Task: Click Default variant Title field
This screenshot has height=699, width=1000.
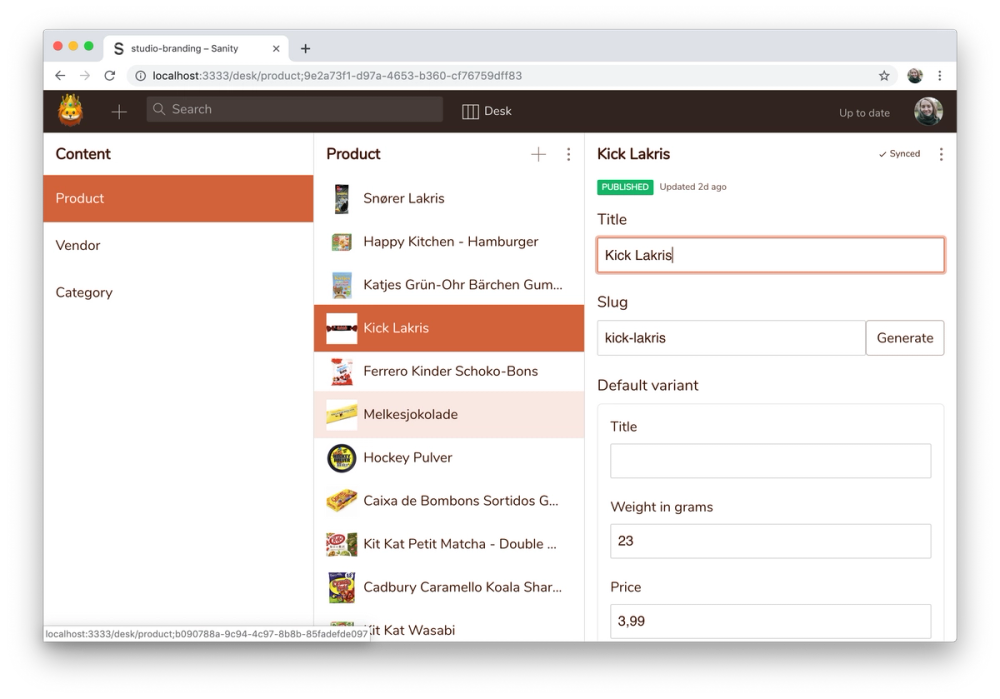Action: point(770,460)
